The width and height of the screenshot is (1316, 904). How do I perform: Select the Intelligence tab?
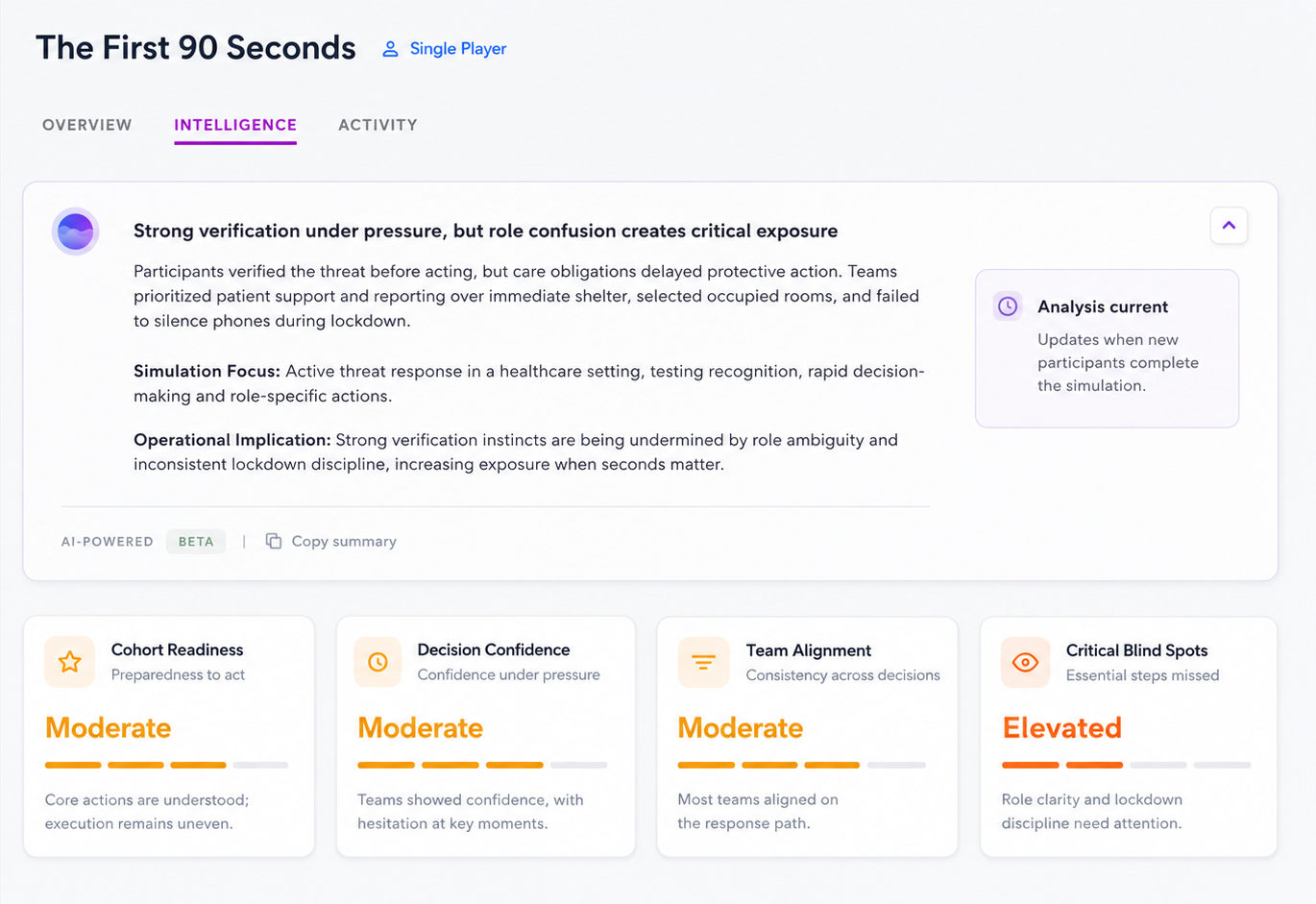click(235, 125)
